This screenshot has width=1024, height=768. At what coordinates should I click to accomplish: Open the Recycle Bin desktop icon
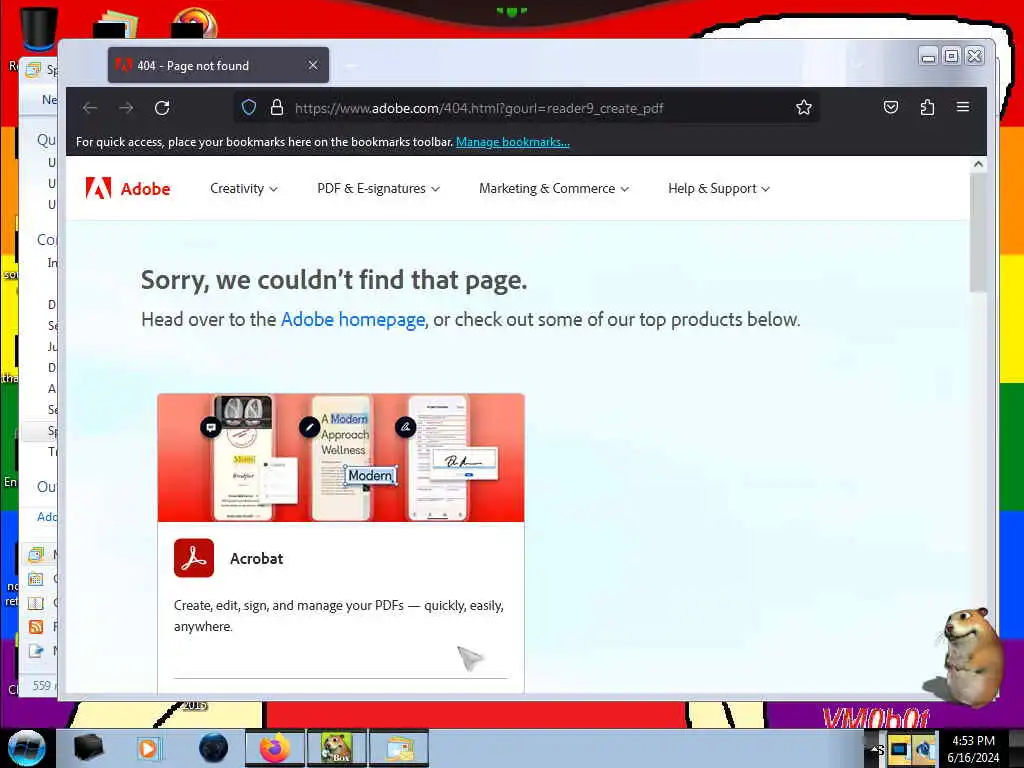(x=37, y=27)
